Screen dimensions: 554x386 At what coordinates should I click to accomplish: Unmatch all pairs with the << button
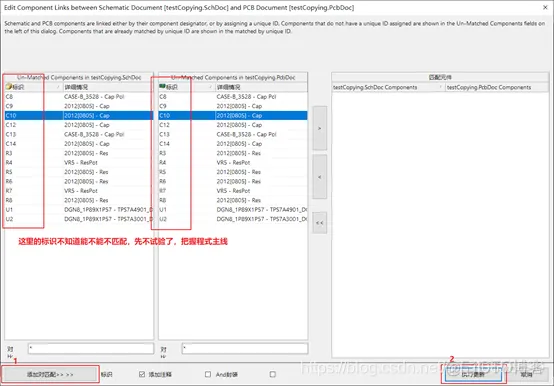pos(319,222)
